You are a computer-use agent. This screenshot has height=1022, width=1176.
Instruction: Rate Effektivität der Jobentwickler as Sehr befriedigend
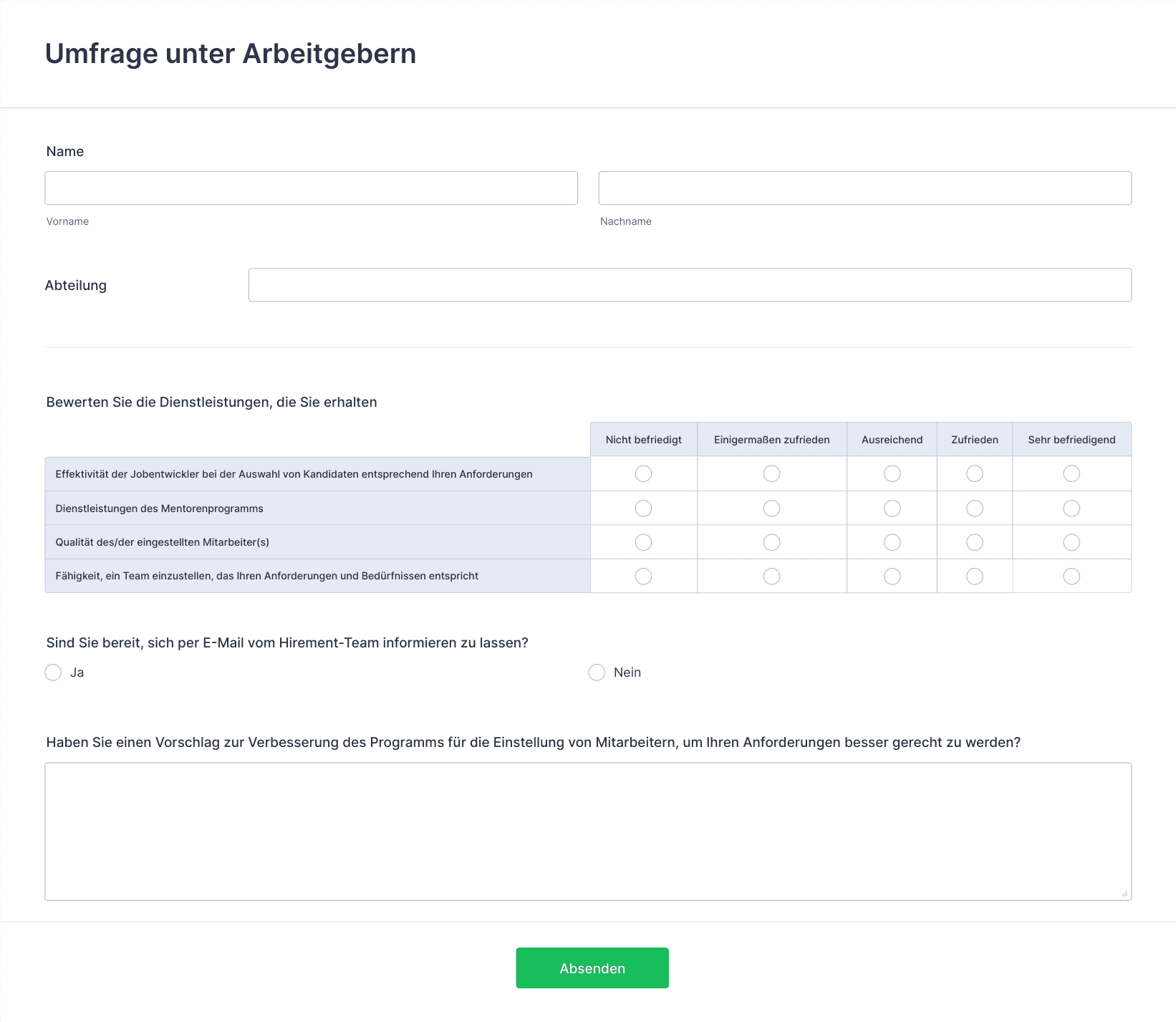(1071, 474)
